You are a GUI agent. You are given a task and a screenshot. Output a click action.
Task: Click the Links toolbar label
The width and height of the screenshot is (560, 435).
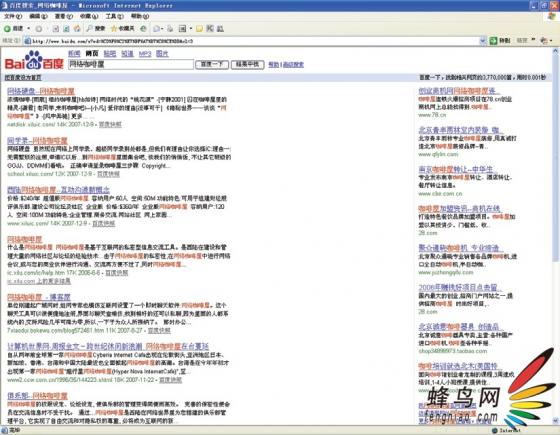(x=522, y=41)
